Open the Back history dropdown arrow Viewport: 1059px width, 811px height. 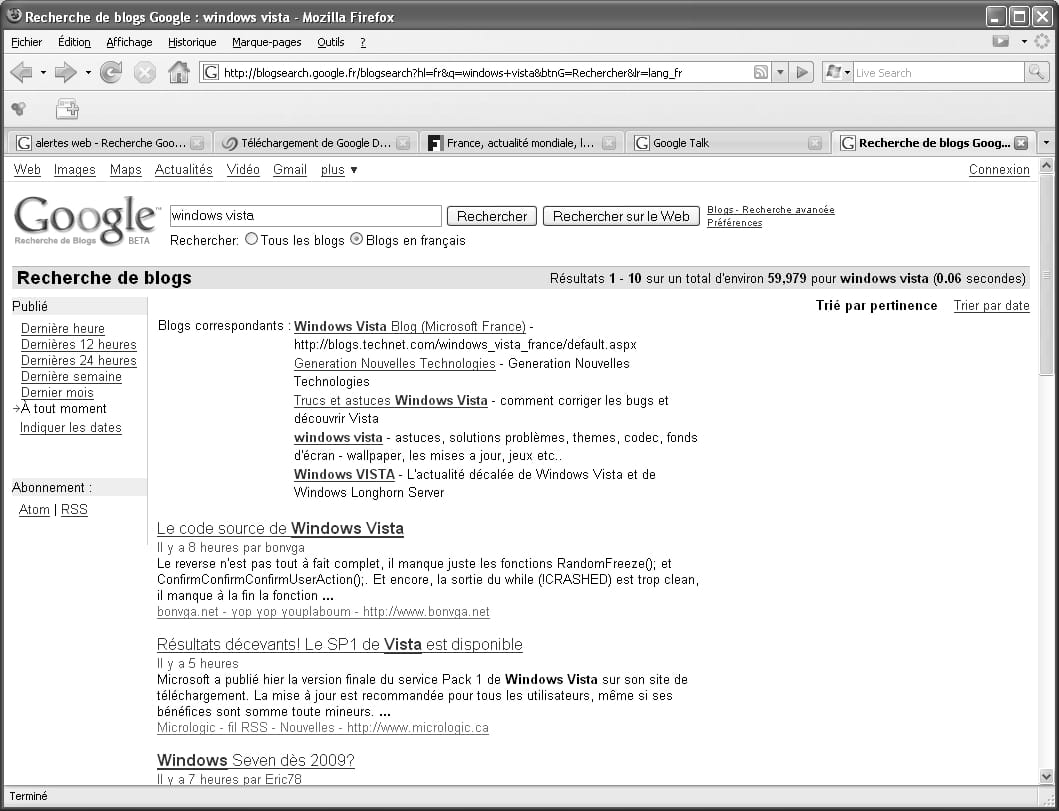click(x=43, y=72)
